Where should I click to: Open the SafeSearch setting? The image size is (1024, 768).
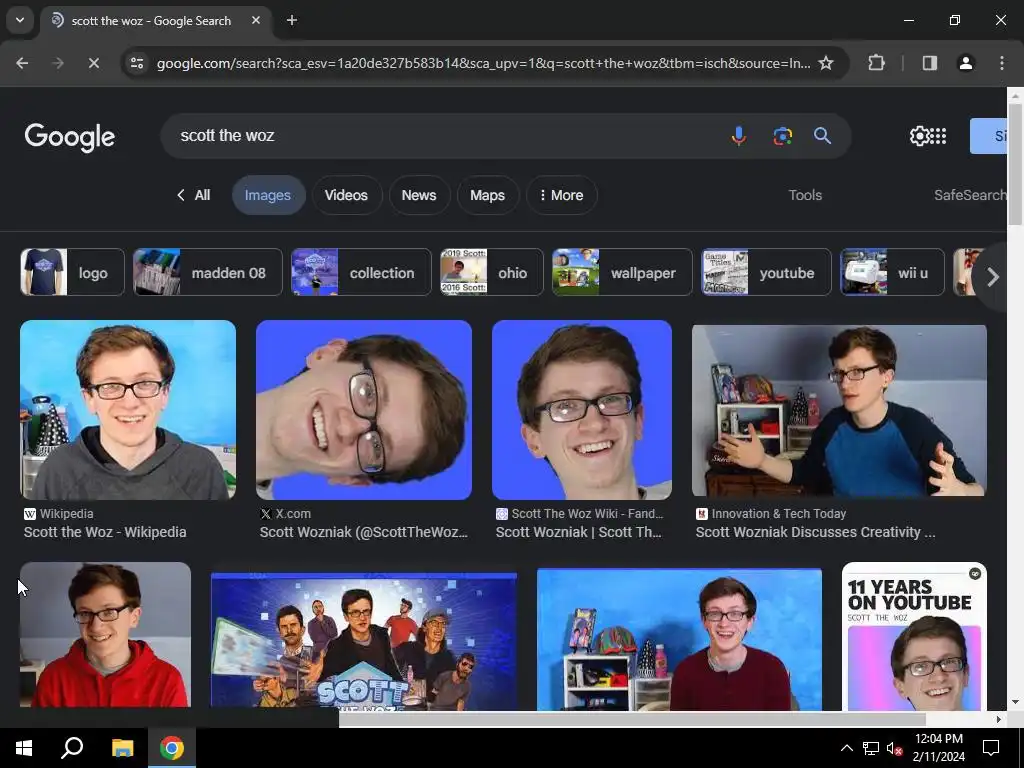point(970,195)
